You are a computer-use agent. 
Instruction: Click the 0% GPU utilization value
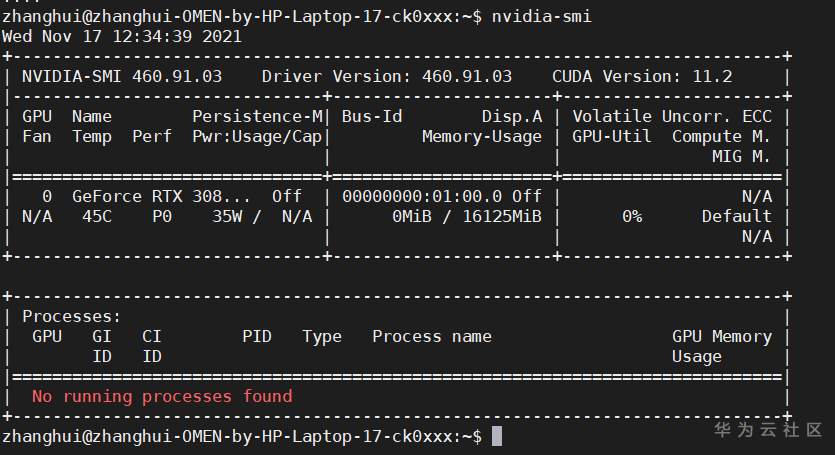pos(631,216)
